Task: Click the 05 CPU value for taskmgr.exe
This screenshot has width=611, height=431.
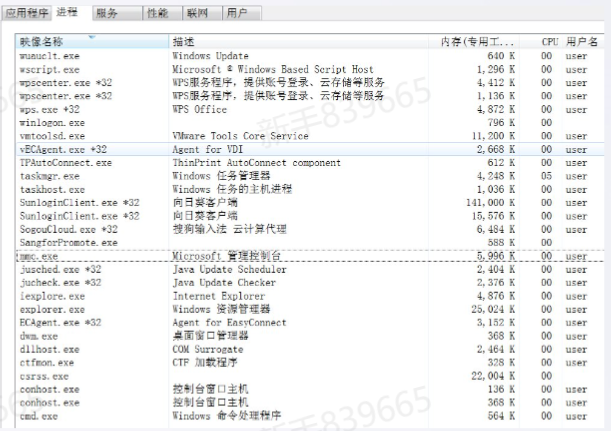Action: coord(546,176)
